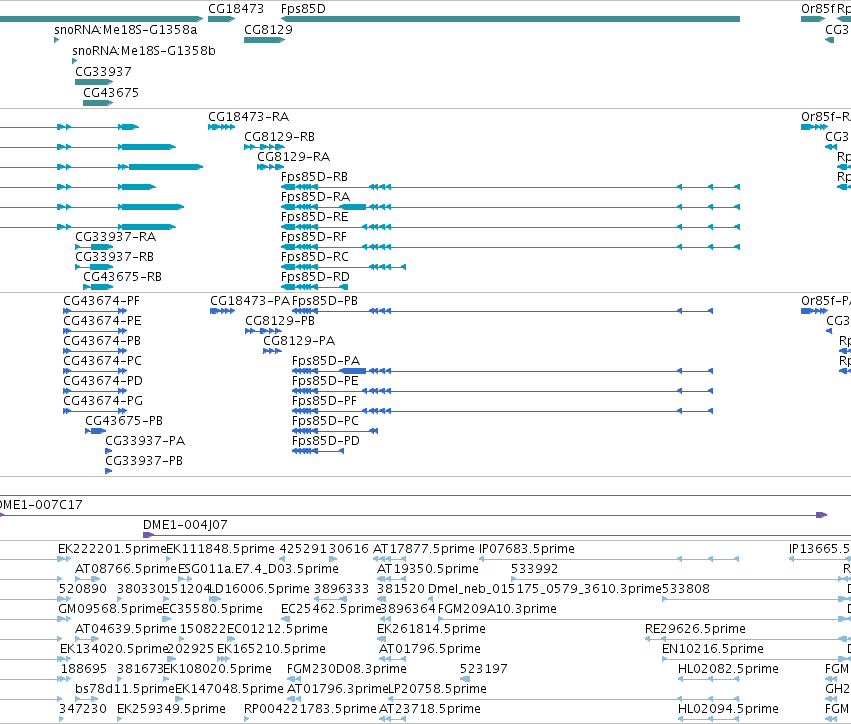Viewport: 851px width, 724px height.
Task: Click protein Fps85D-PA label
Action: tap(326, 361)
